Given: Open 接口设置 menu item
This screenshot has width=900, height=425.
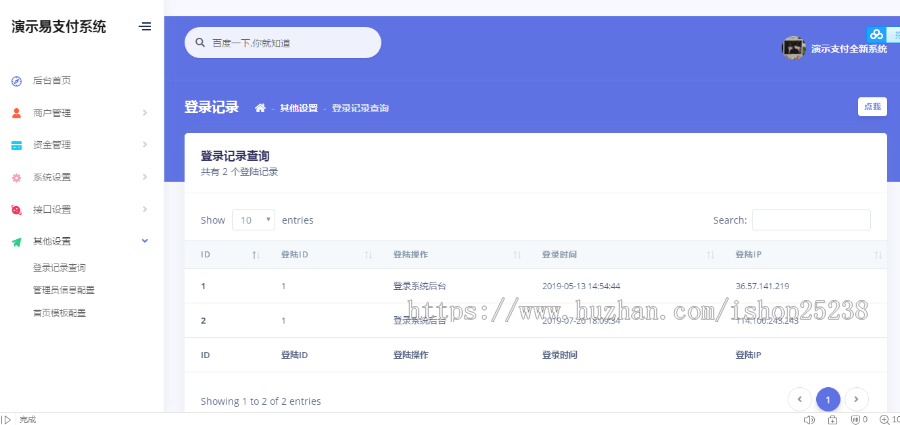Looking at the screenshot, I should tap(52, 210).
